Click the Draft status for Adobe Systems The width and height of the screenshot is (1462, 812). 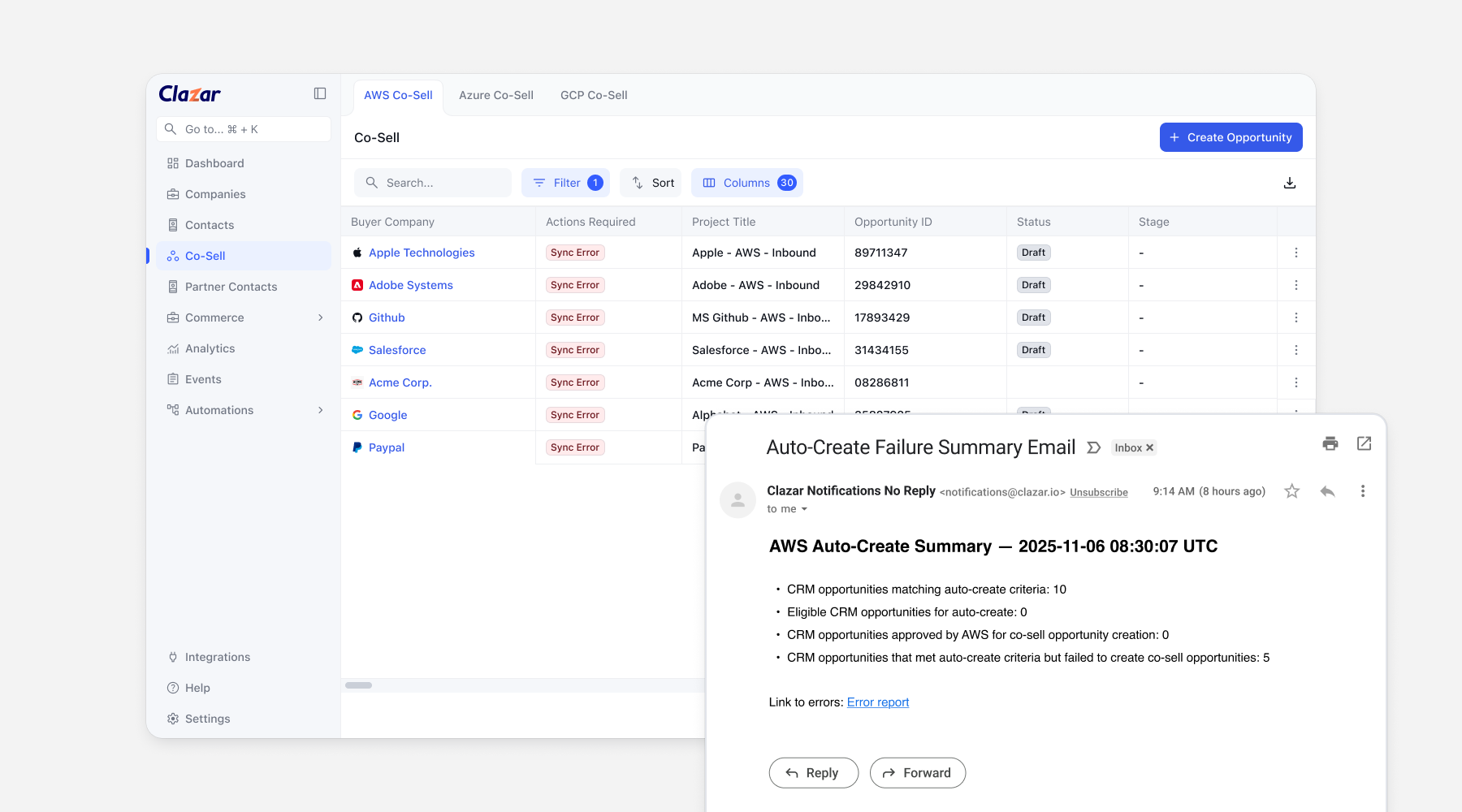(1034, 285)
